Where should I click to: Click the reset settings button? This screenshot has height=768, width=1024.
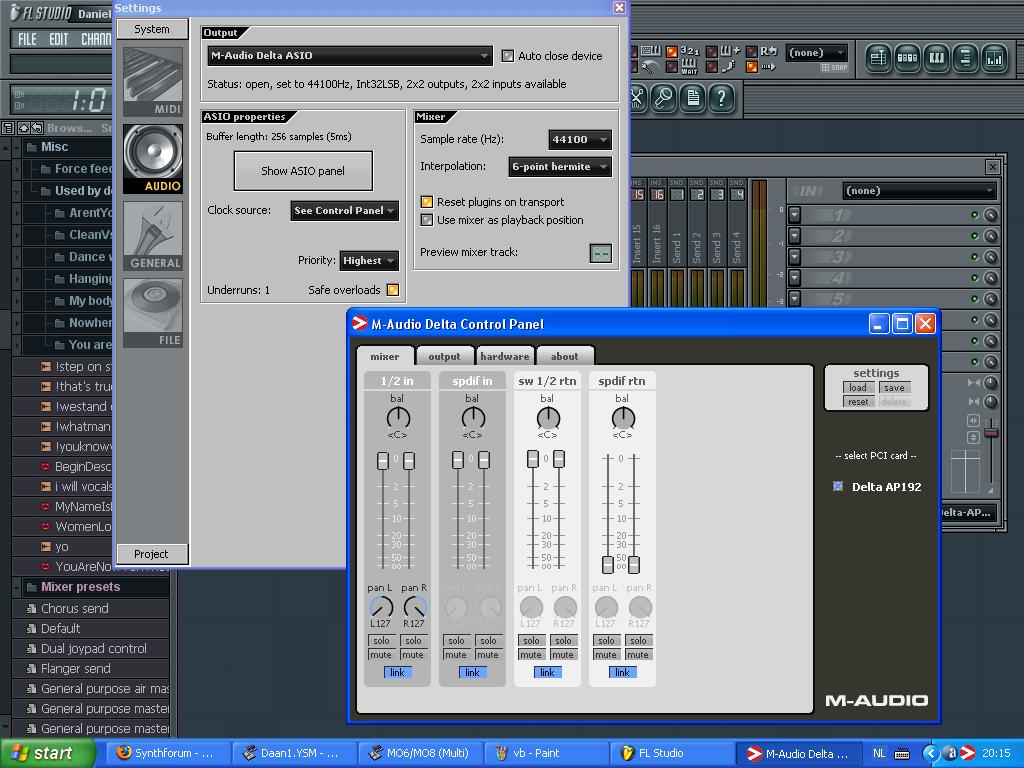pos(858,402)
